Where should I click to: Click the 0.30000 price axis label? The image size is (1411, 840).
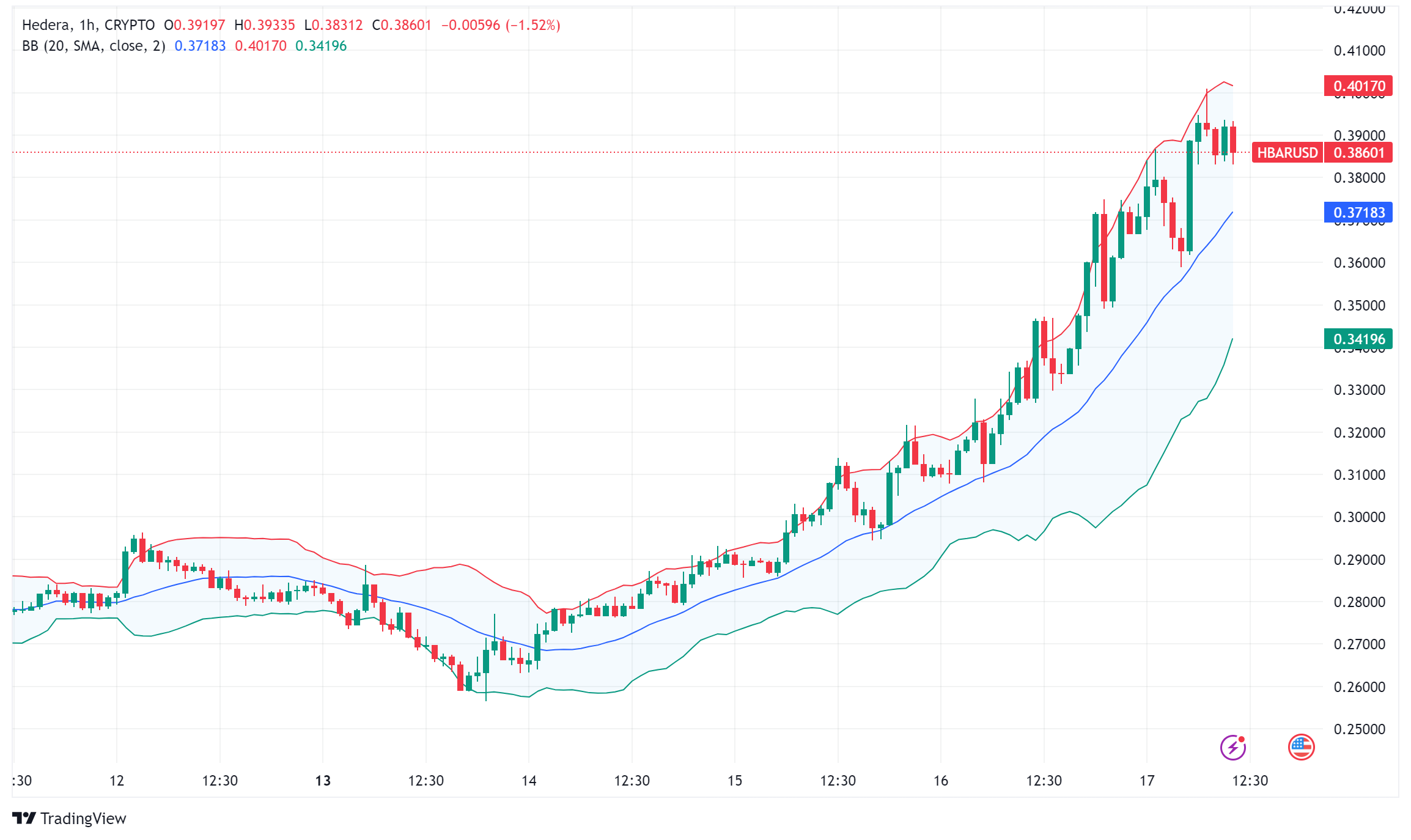coord(1360,517)
